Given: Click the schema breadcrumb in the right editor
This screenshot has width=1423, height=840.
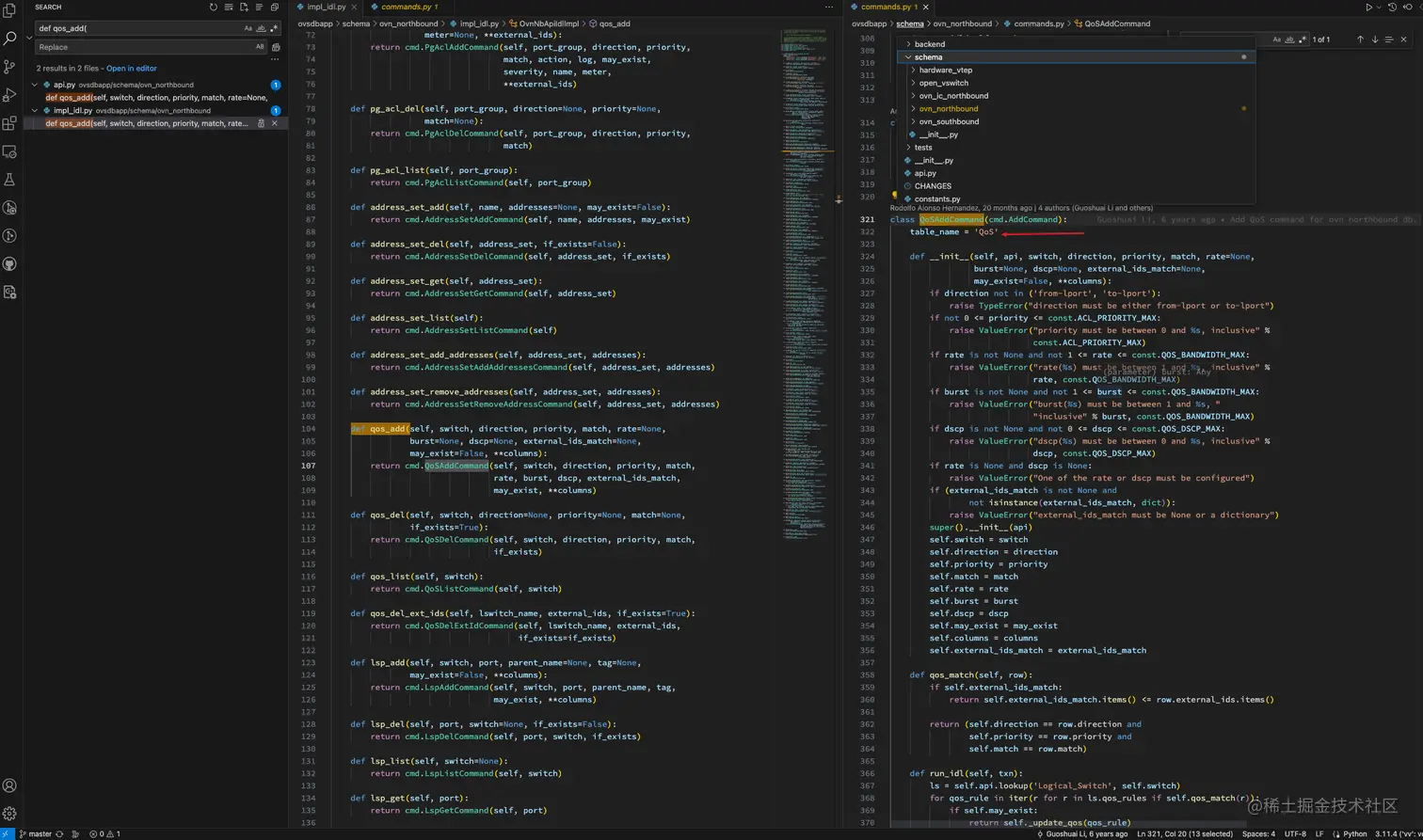Looking at the screenshot, I should 910,24.
